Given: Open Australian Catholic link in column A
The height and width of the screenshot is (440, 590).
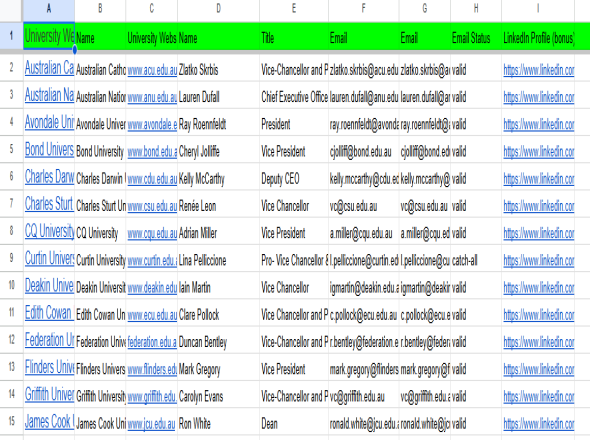Looking at the screenshot, I should coord(49,68).
